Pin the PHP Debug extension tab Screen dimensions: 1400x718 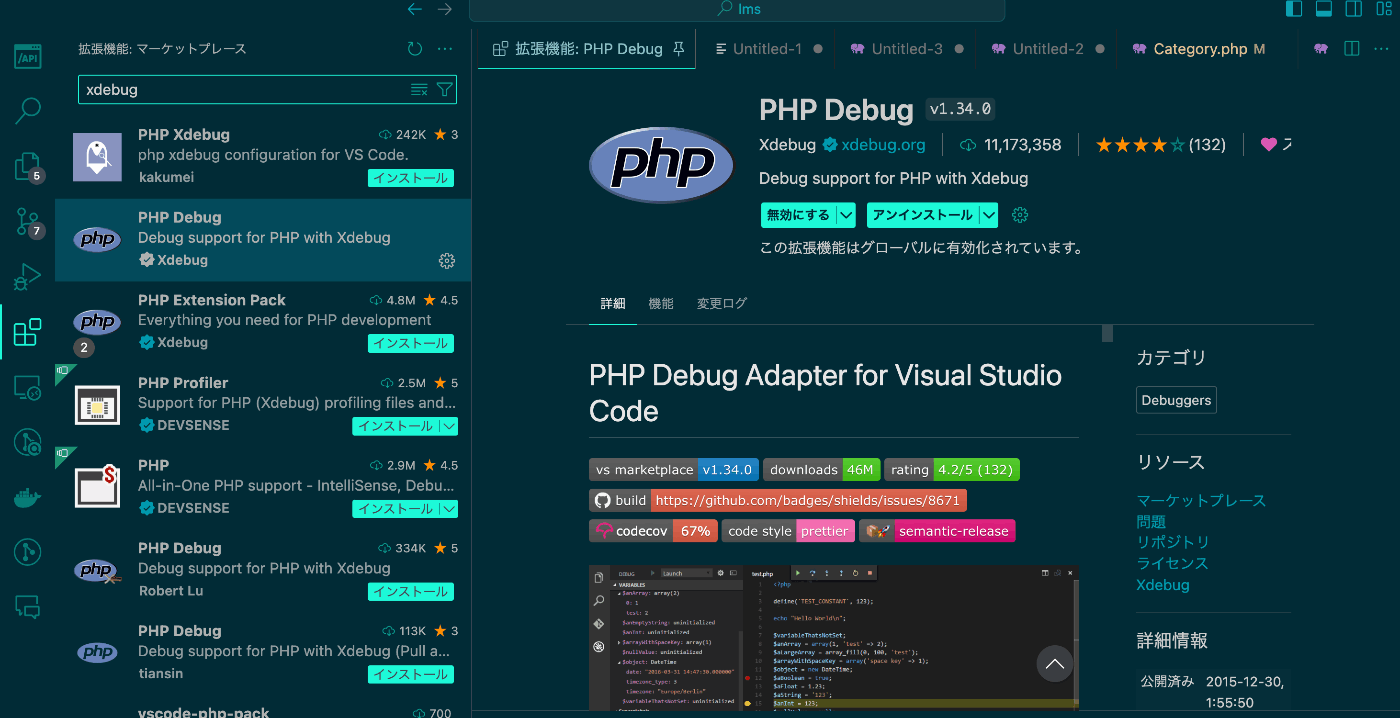679,48
